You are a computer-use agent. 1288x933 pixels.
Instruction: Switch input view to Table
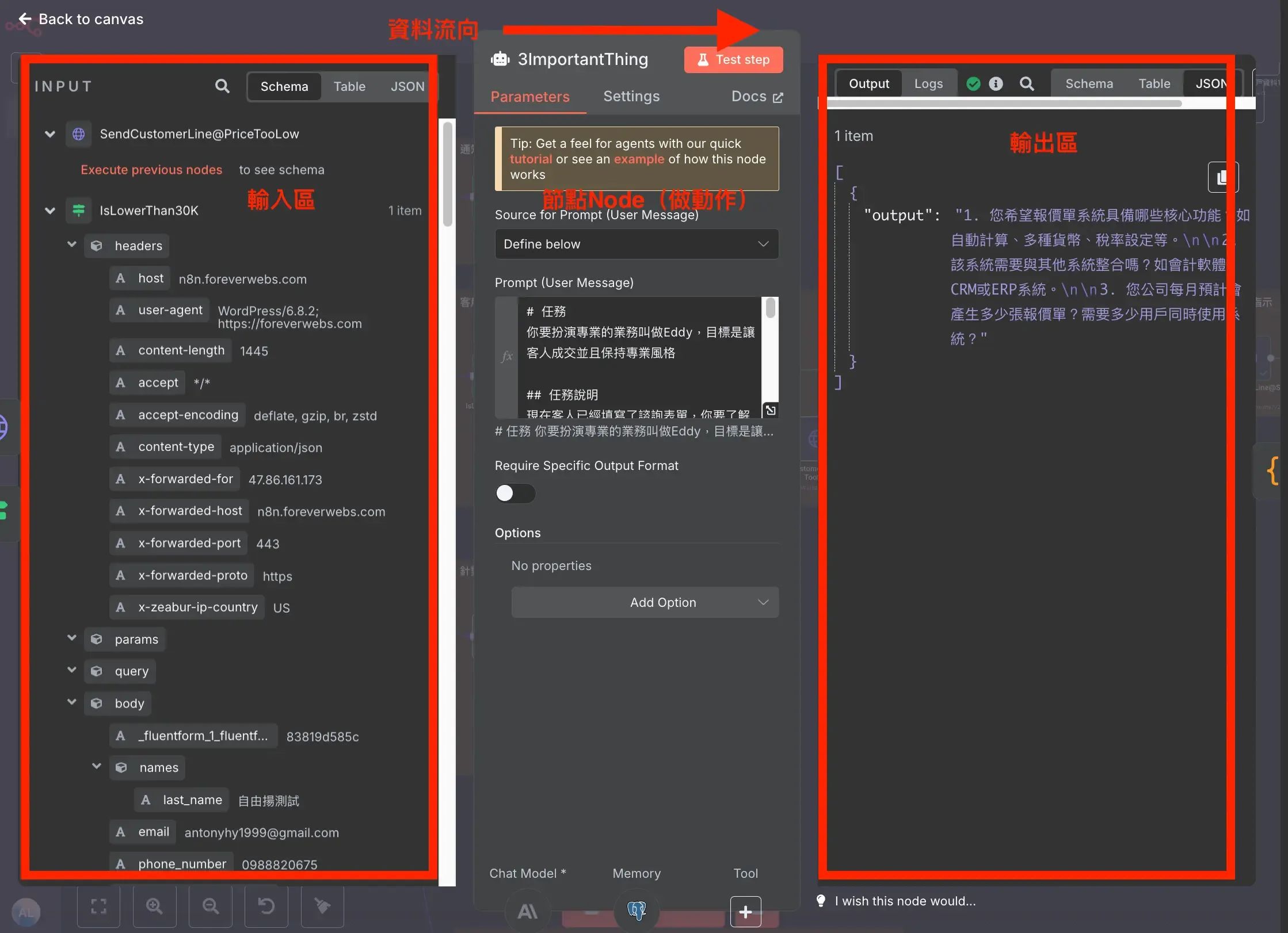tap(349, 86)
